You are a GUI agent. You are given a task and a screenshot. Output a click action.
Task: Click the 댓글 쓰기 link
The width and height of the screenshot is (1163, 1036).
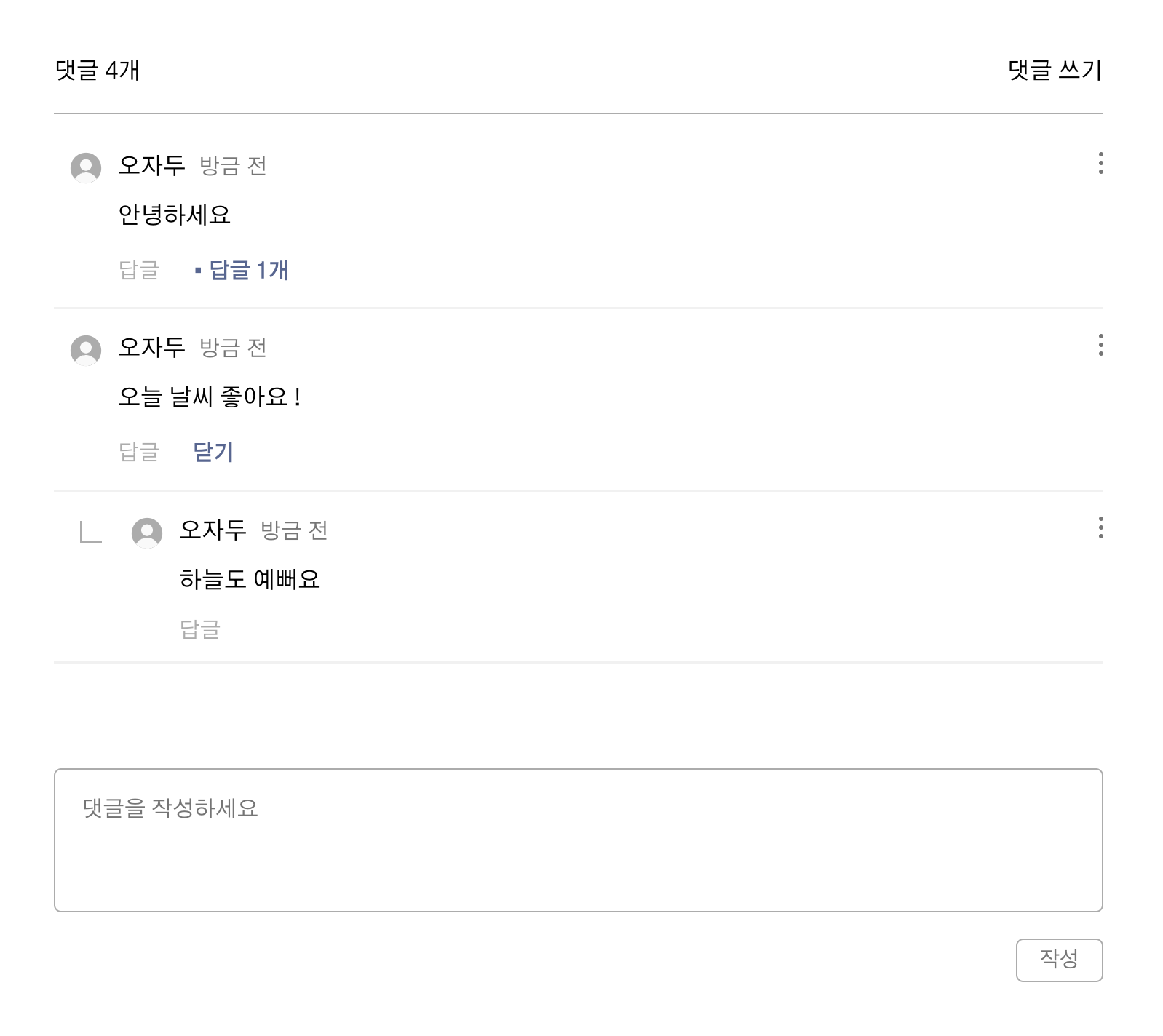click(1055, 71)
